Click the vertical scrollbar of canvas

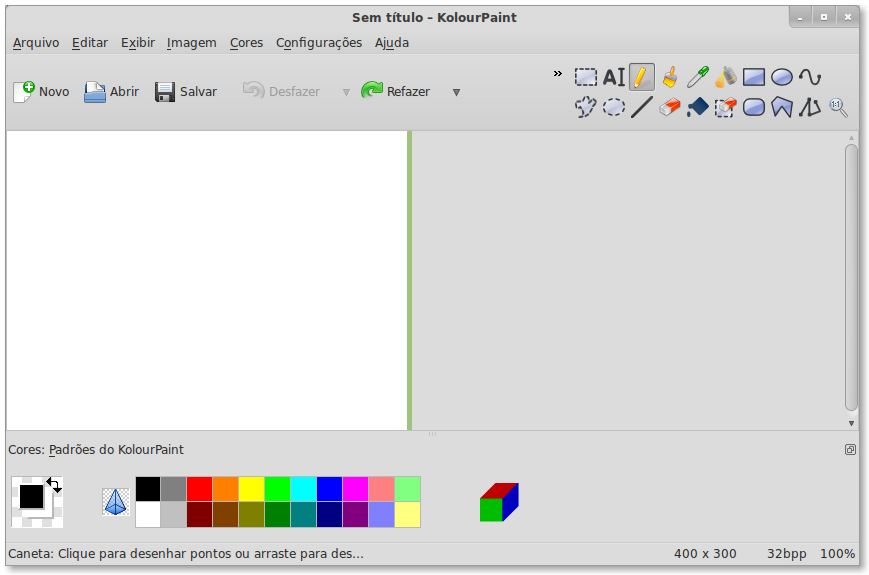[x=851, y=277]
